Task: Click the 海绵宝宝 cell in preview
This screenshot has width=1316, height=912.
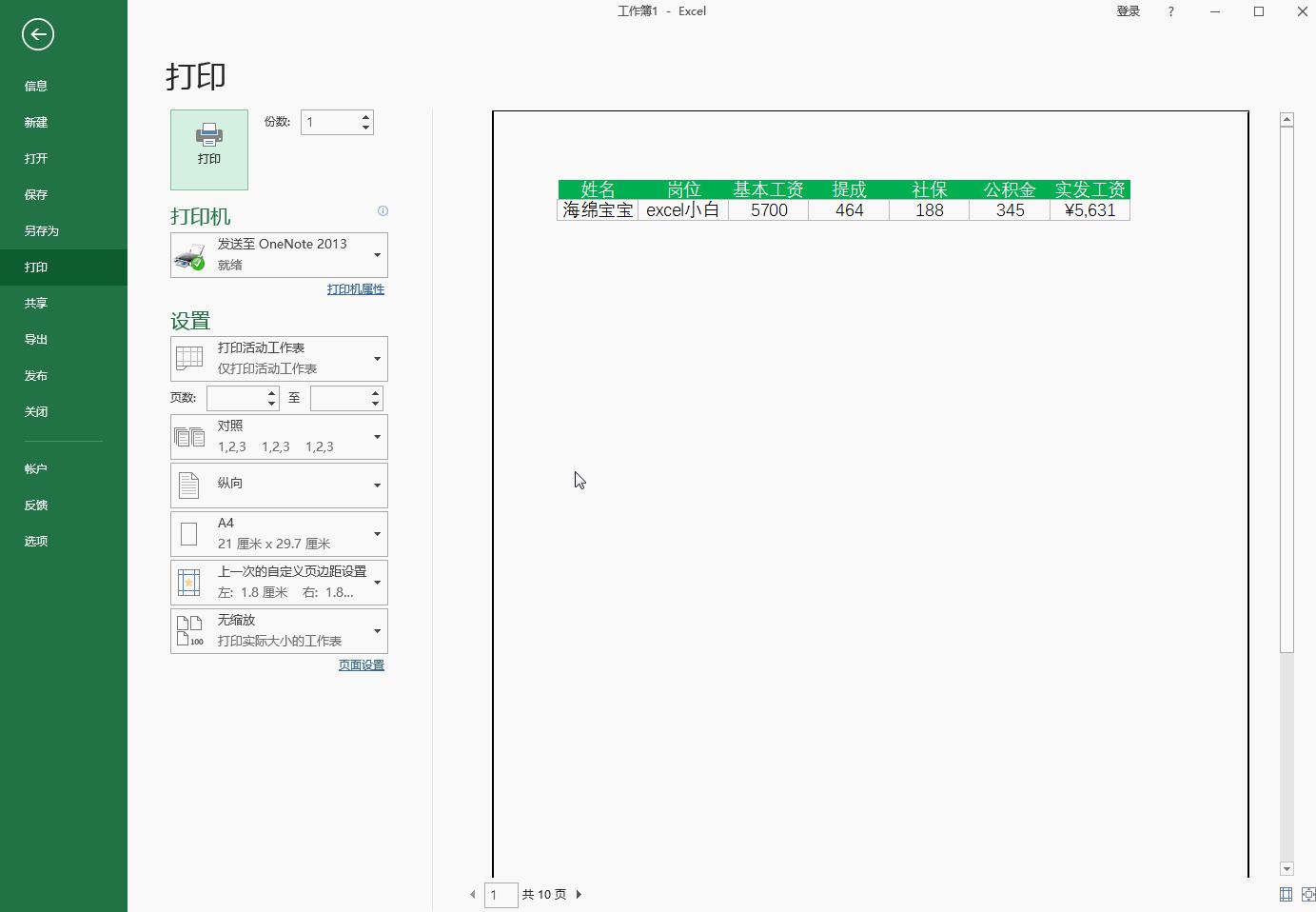Action: 598,210
